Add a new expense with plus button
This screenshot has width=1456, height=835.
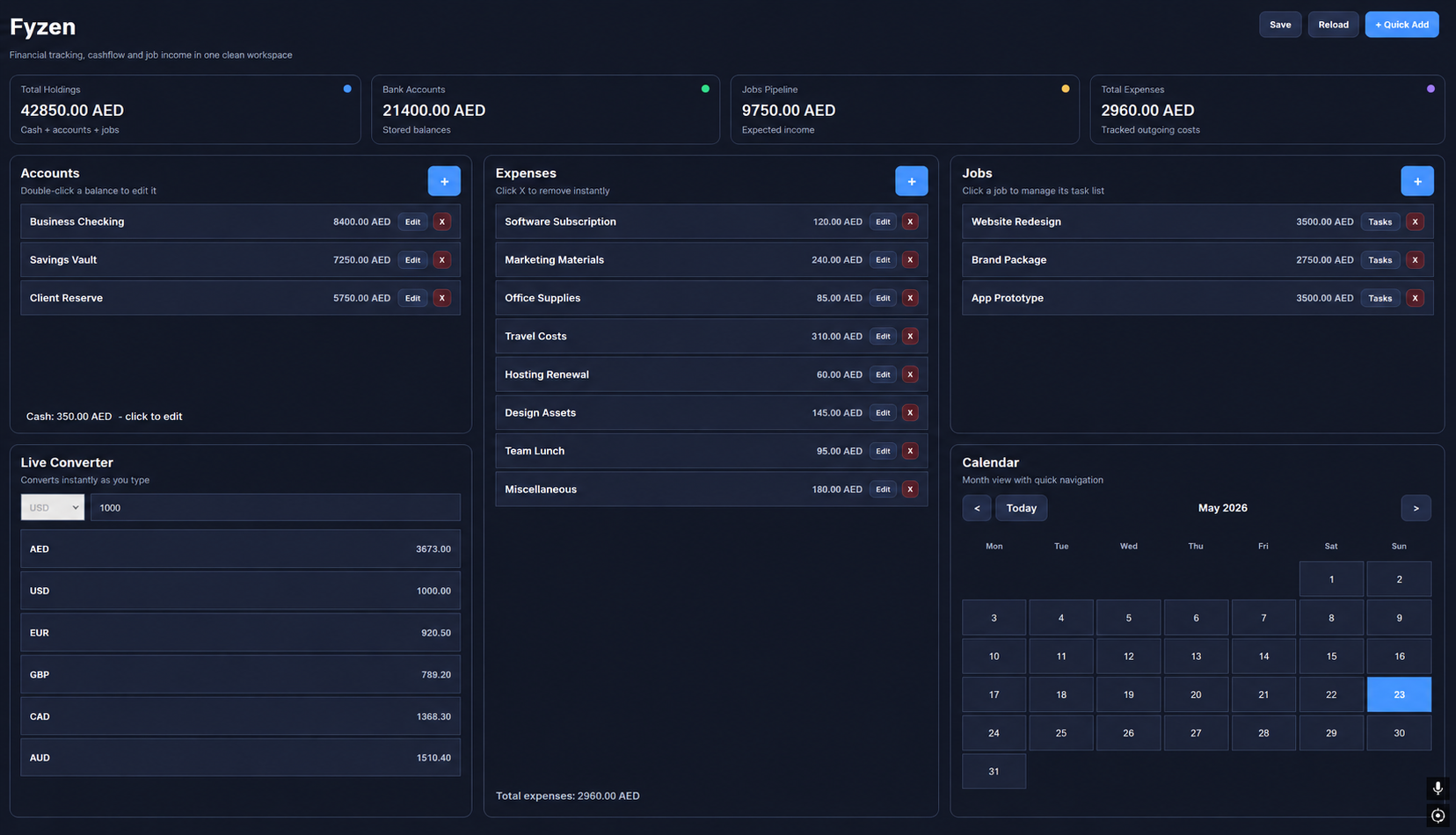(x=912, y=181)
